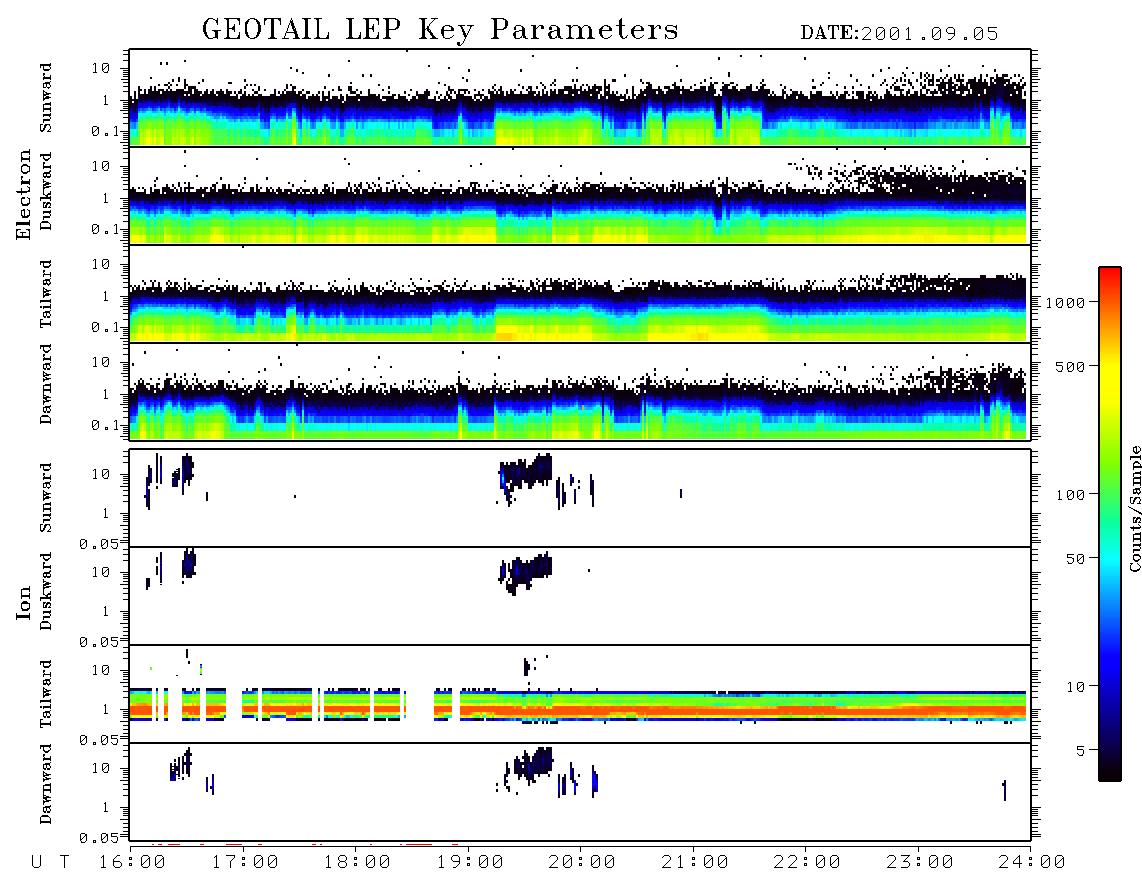Click the 50 colorbar tick label
Viewport: 1142px width, 880px height.
tap(1075, 559)
